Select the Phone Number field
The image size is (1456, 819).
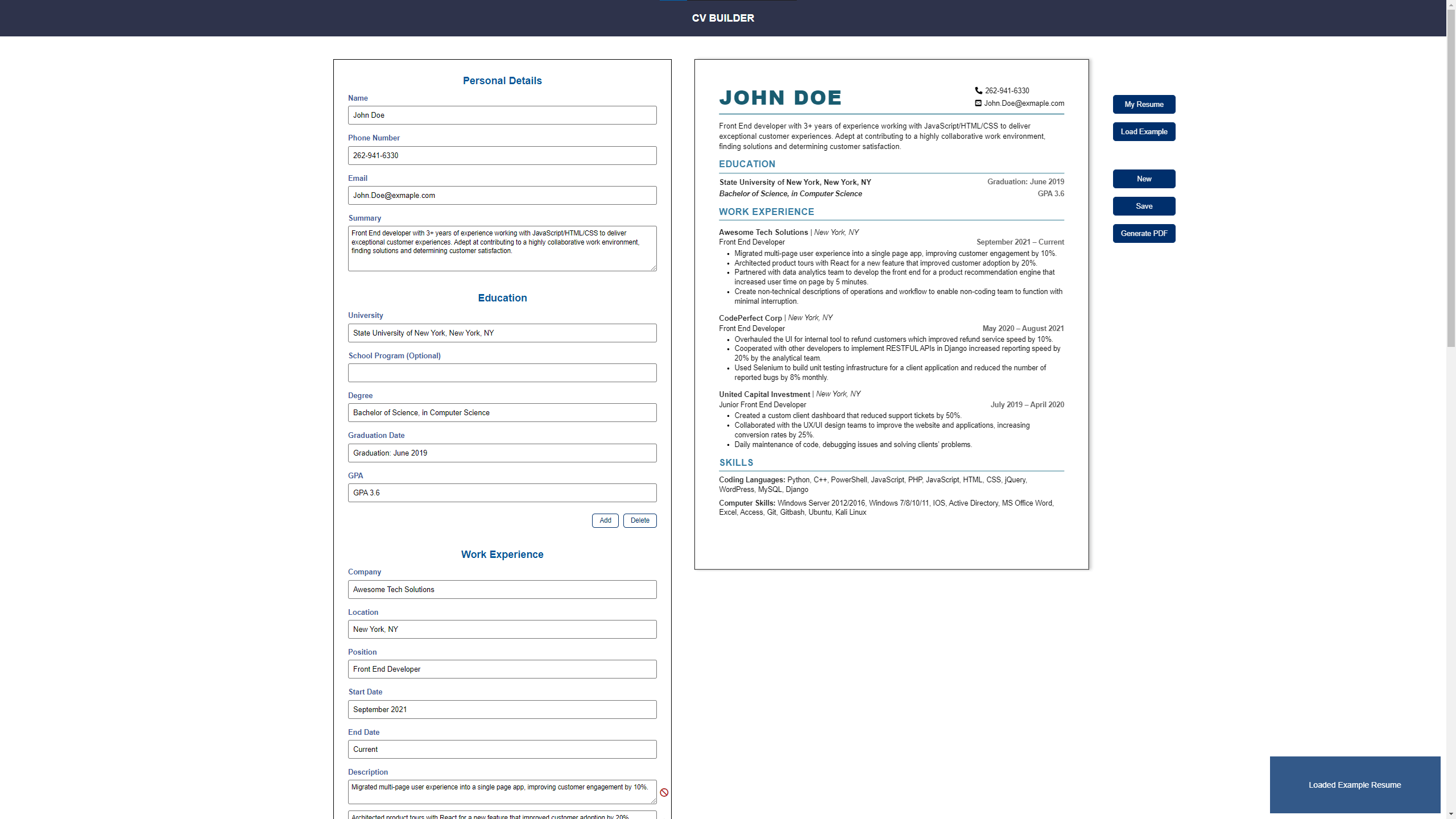coord(502,155)
